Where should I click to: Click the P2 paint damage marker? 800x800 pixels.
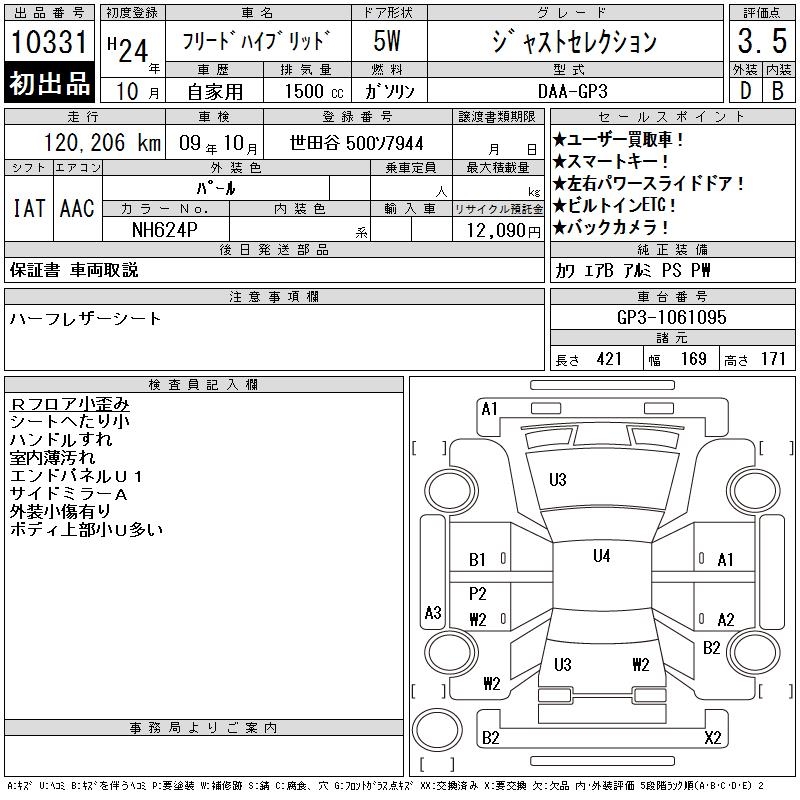pyautogui.click(x=478, y=593)
